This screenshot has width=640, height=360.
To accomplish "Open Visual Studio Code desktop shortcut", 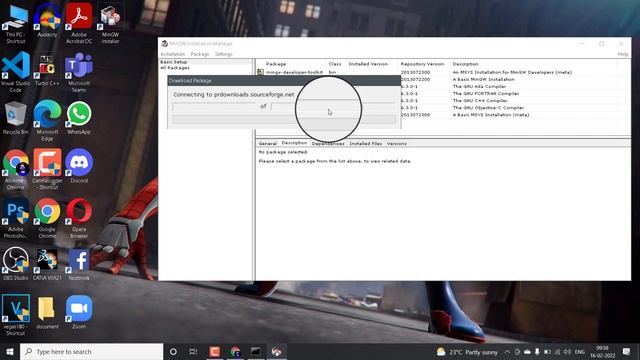I will [16, 73].
